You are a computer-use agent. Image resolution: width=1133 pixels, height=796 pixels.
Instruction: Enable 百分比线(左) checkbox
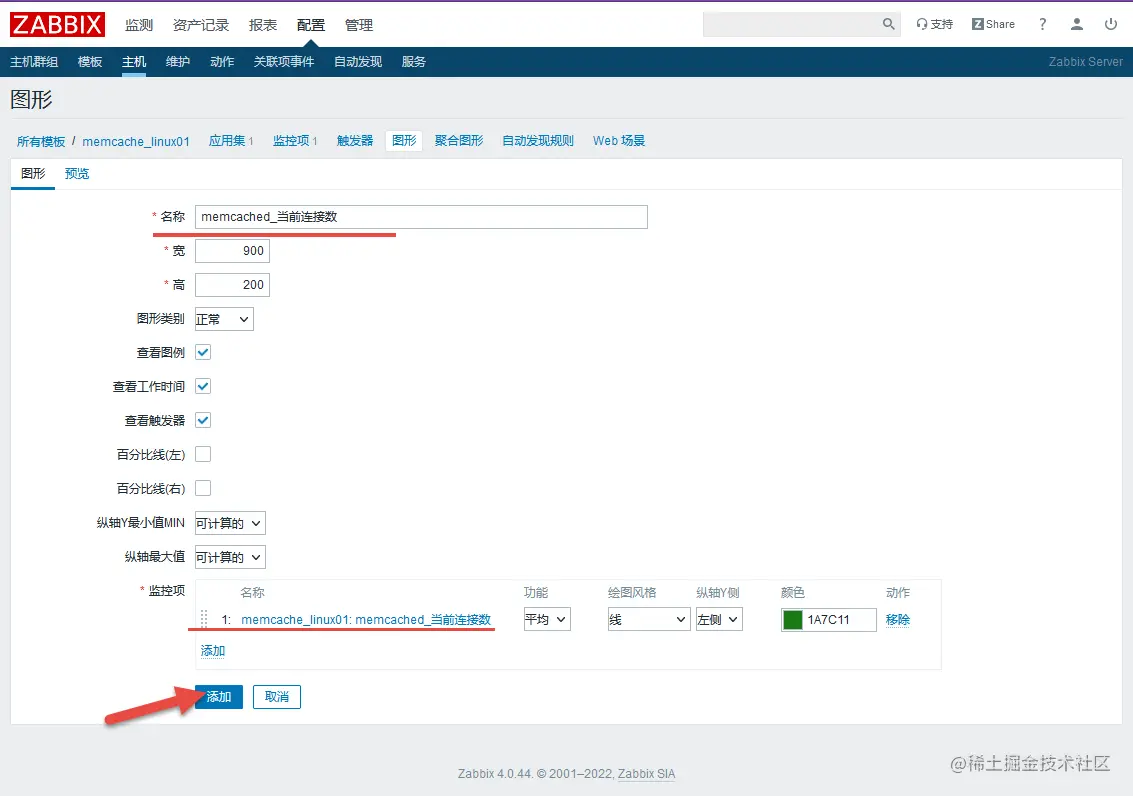(x=203, y=454)
